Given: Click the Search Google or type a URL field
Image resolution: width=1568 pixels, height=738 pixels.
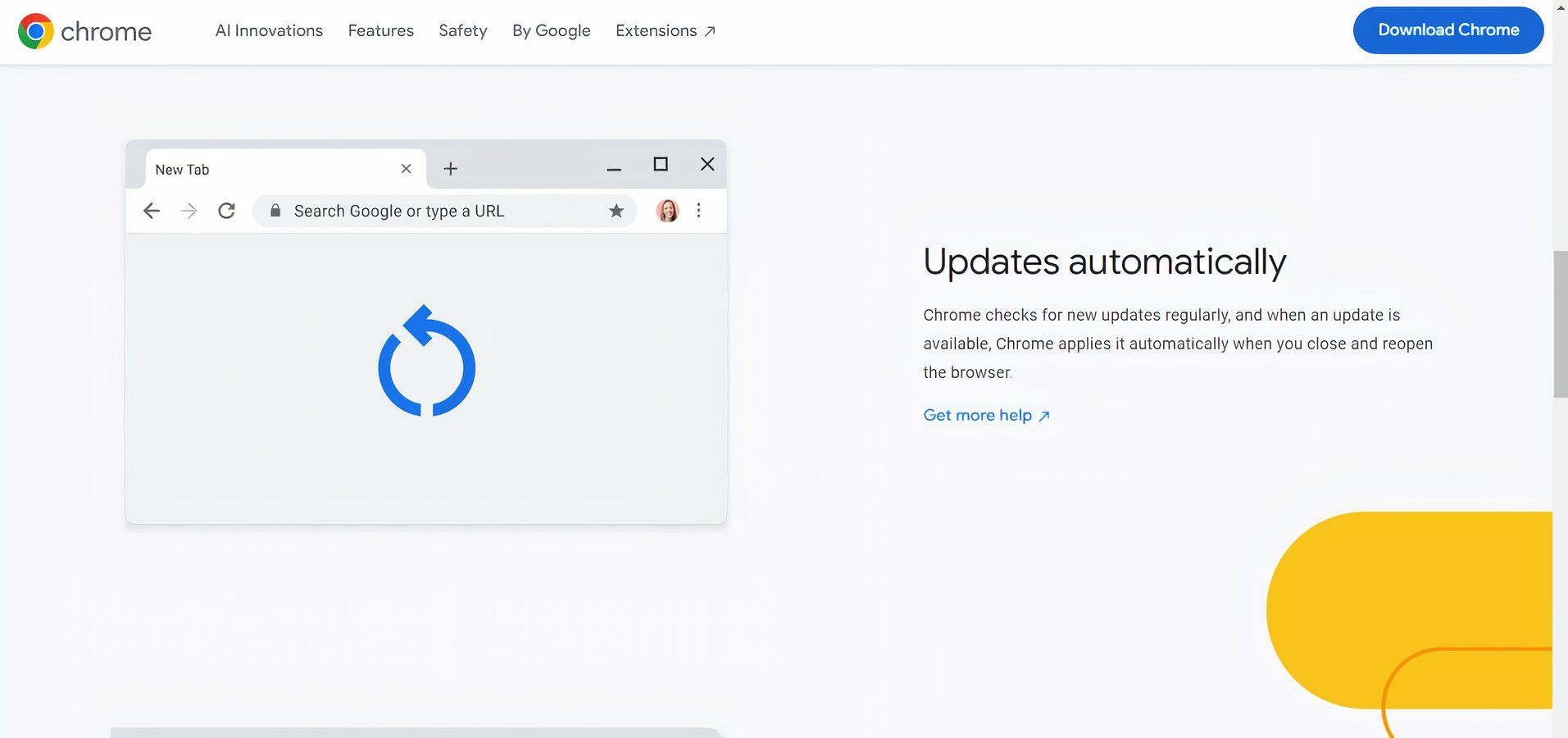Looking at the screenshot, I should (x=445, y=211).
